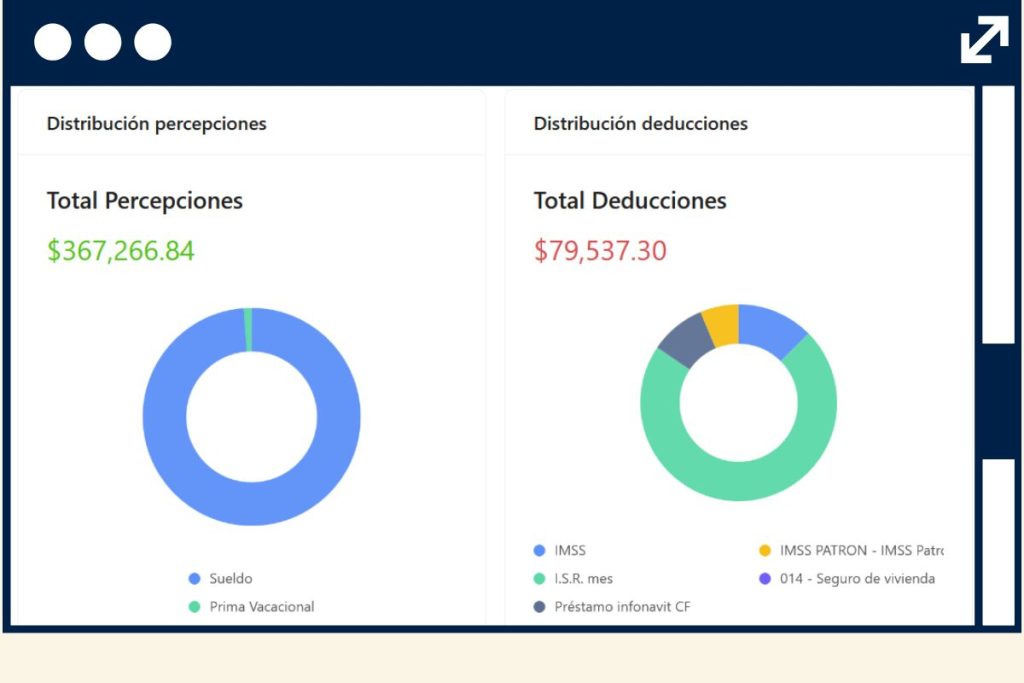Viewport: 1024px width, 683px height.
Task: Click the middle white window dot
Action: tap(101, 41)
